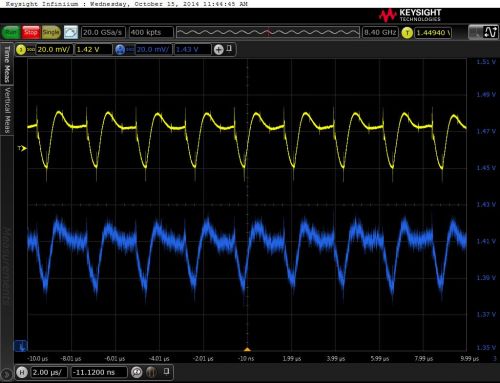Click the orange trigger time reference marker
This screenshot has height=383, width=500.
pos(247,349)
